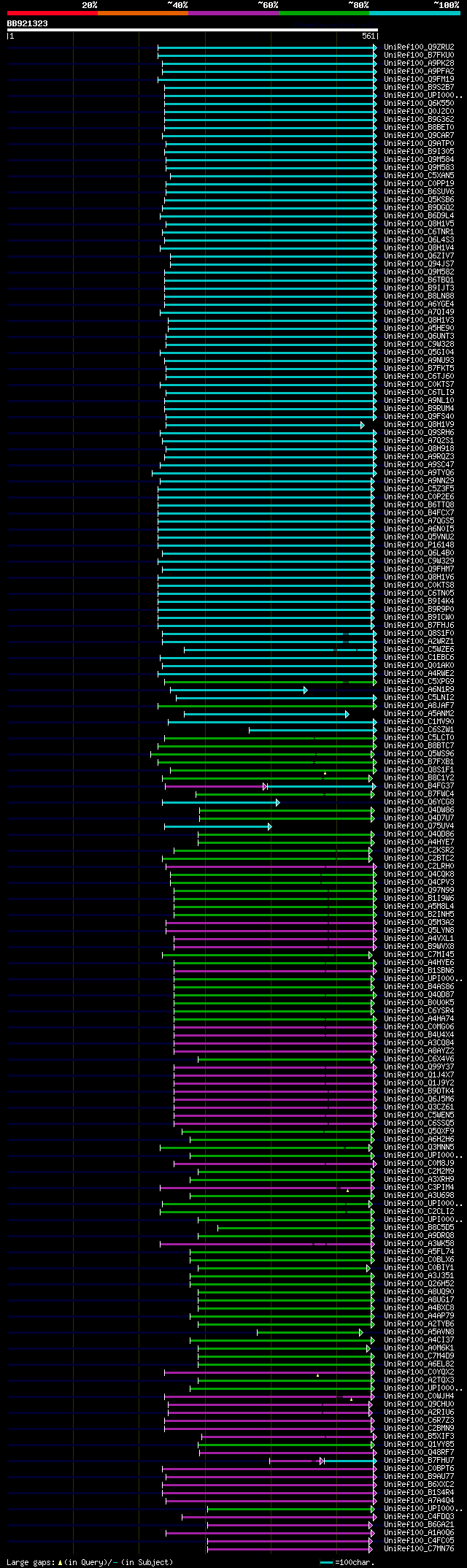Select hit label UniRef100_Q5M3A2

pos(419,922)
